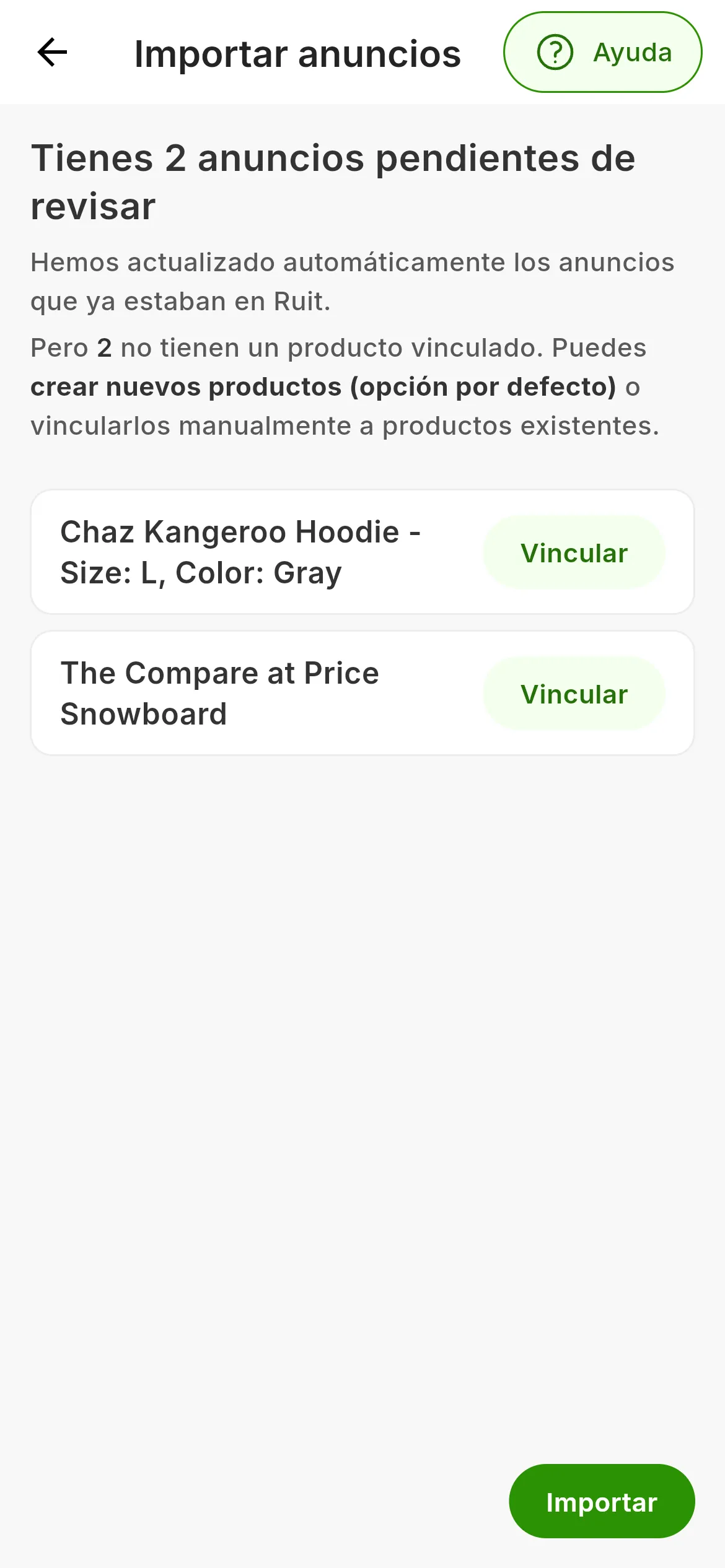Tap the Importar anuncios page title
This screenshot has height=1568, width=725.
pyautogui.click(x=297, y=53)
